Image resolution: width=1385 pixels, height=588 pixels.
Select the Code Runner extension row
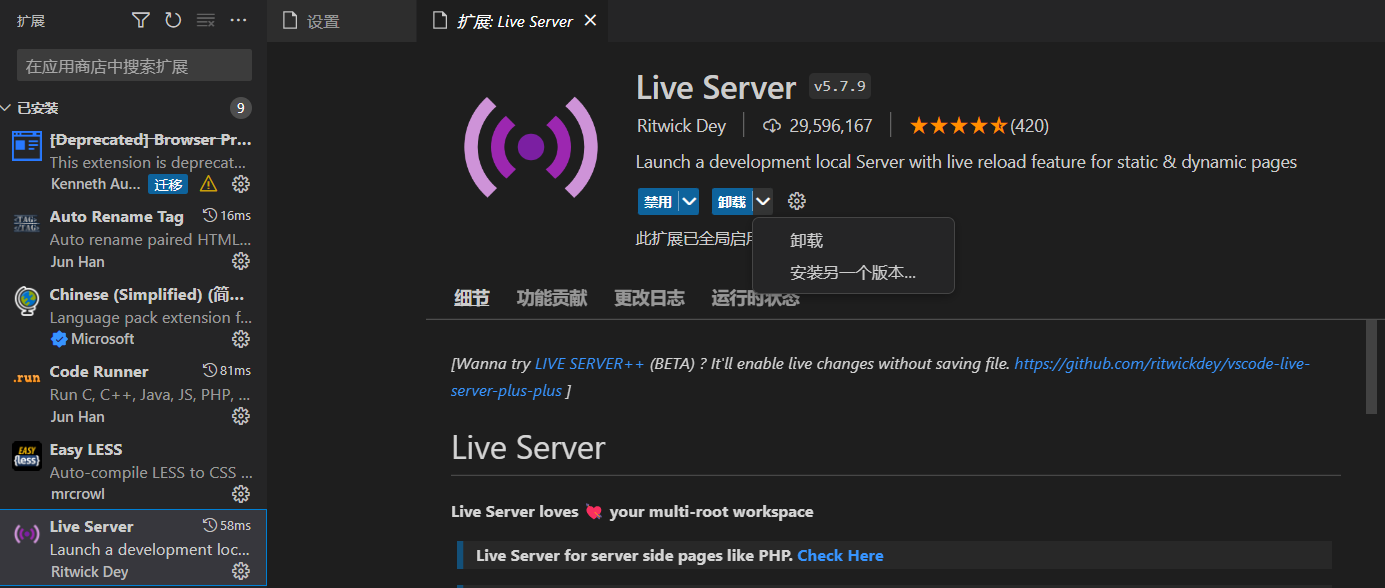(x=133, y=394)
